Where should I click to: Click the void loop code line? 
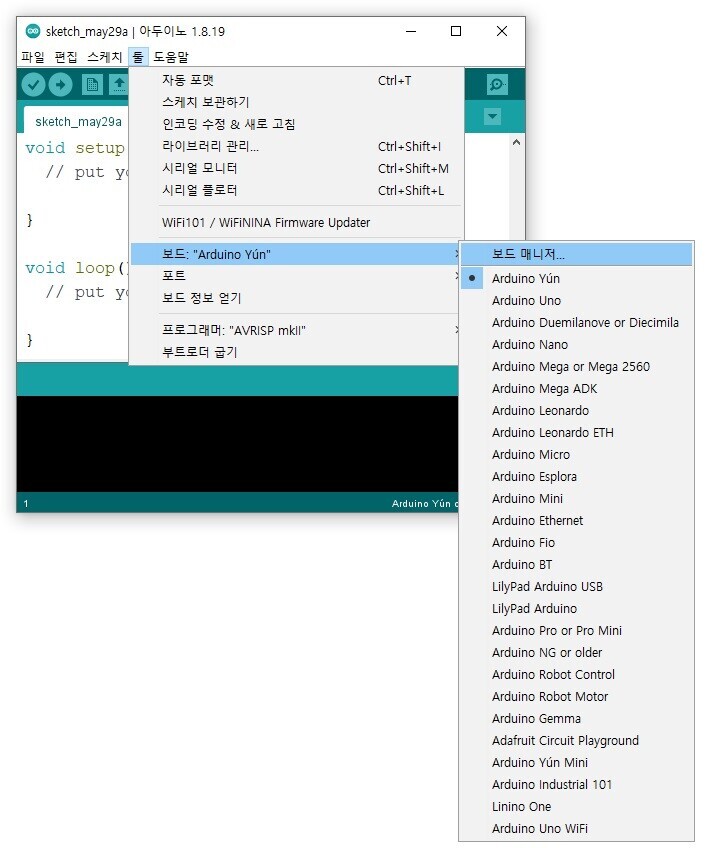pos(76,268)
